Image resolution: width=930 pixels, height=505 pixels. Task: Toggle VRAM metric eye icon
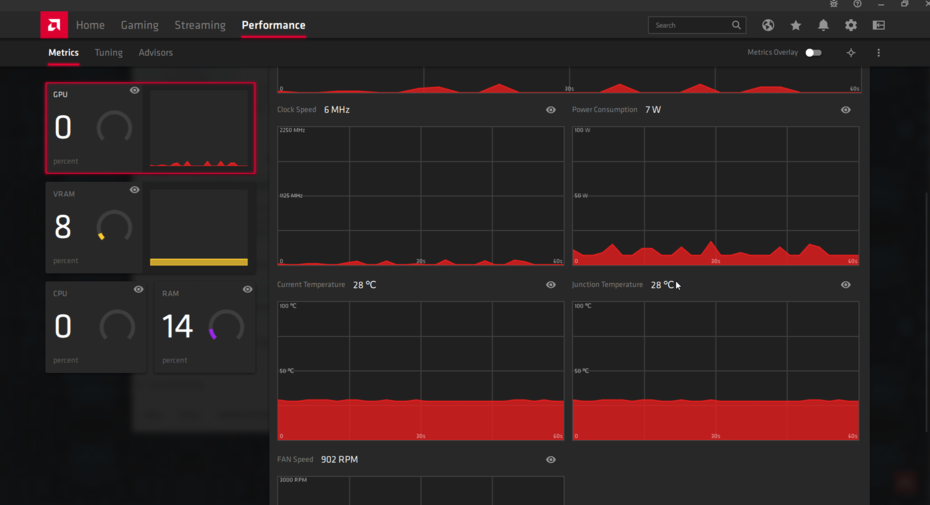coord(135,190)
